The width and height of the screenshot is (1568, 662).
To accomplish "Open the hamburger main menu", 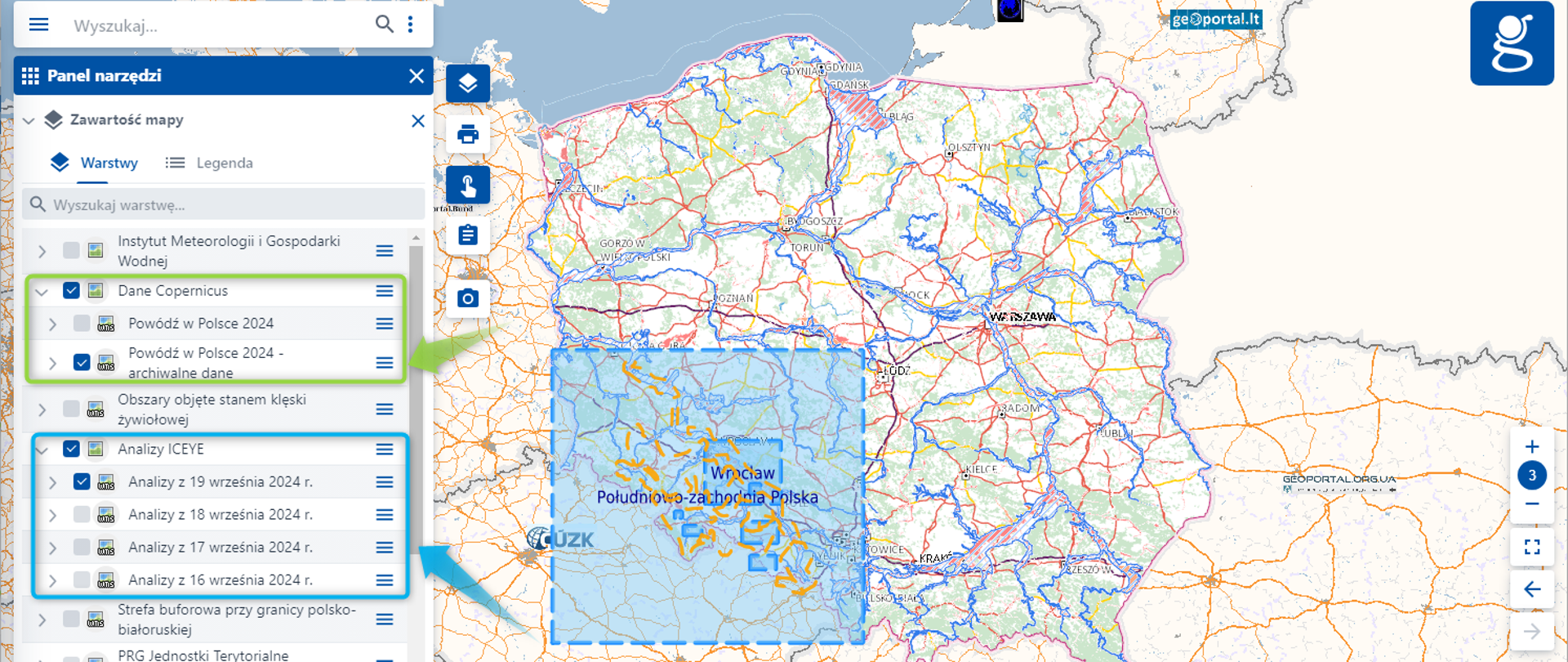I will click(x=38, y=25).
